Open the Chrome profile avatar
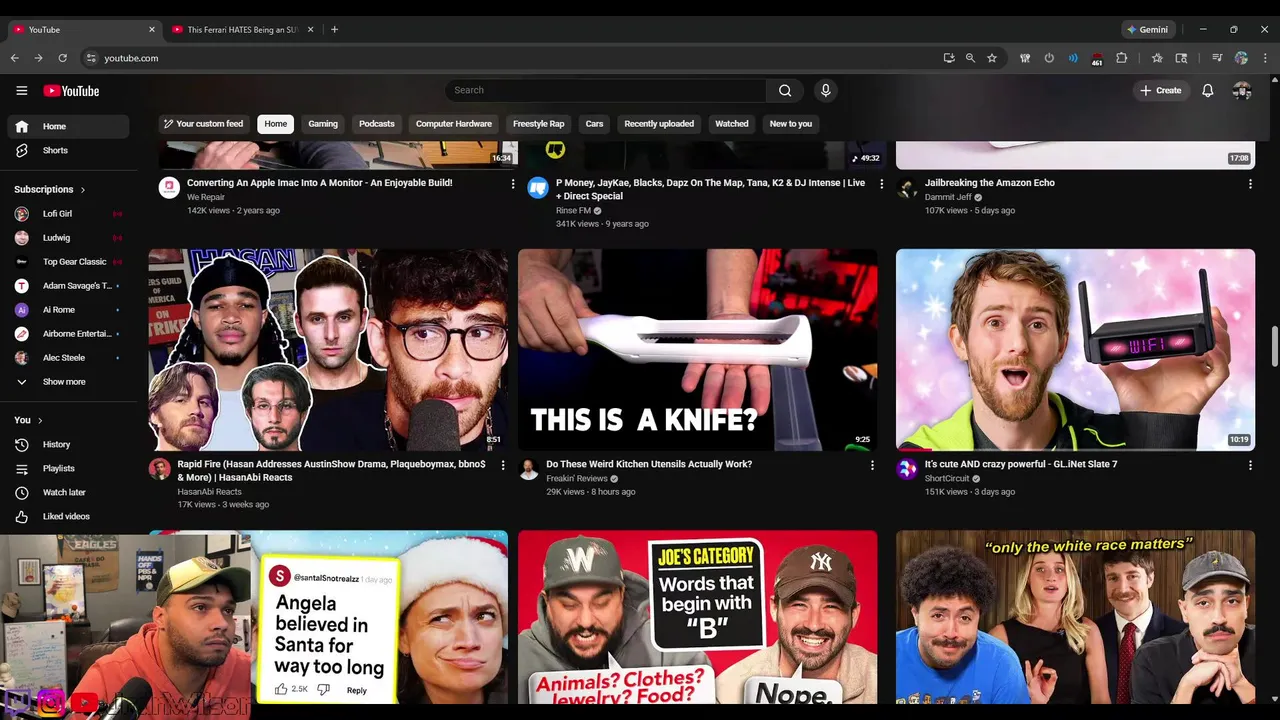This screenshot has width=1280, height=720. tap(1241, 58)
